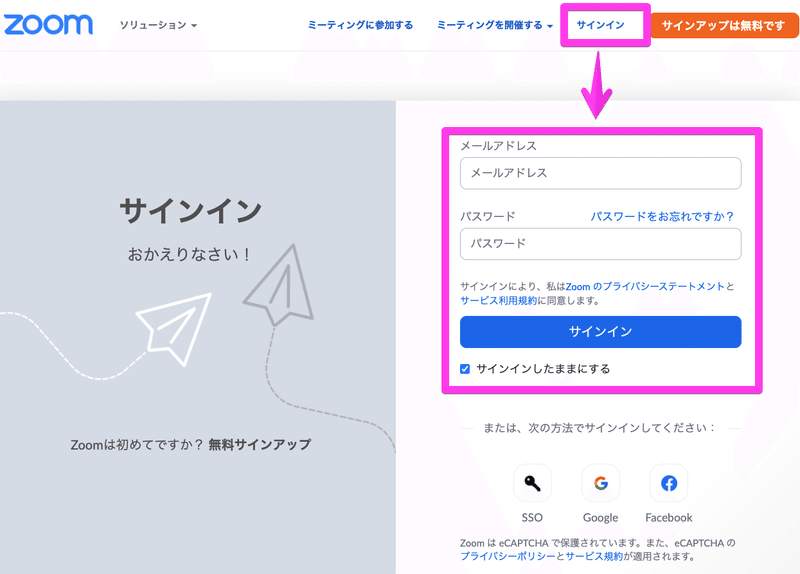Open the サービス規約 link at the bottom
Image resolution: width=800 pixels, height=574 pixels.
[594, 556]
